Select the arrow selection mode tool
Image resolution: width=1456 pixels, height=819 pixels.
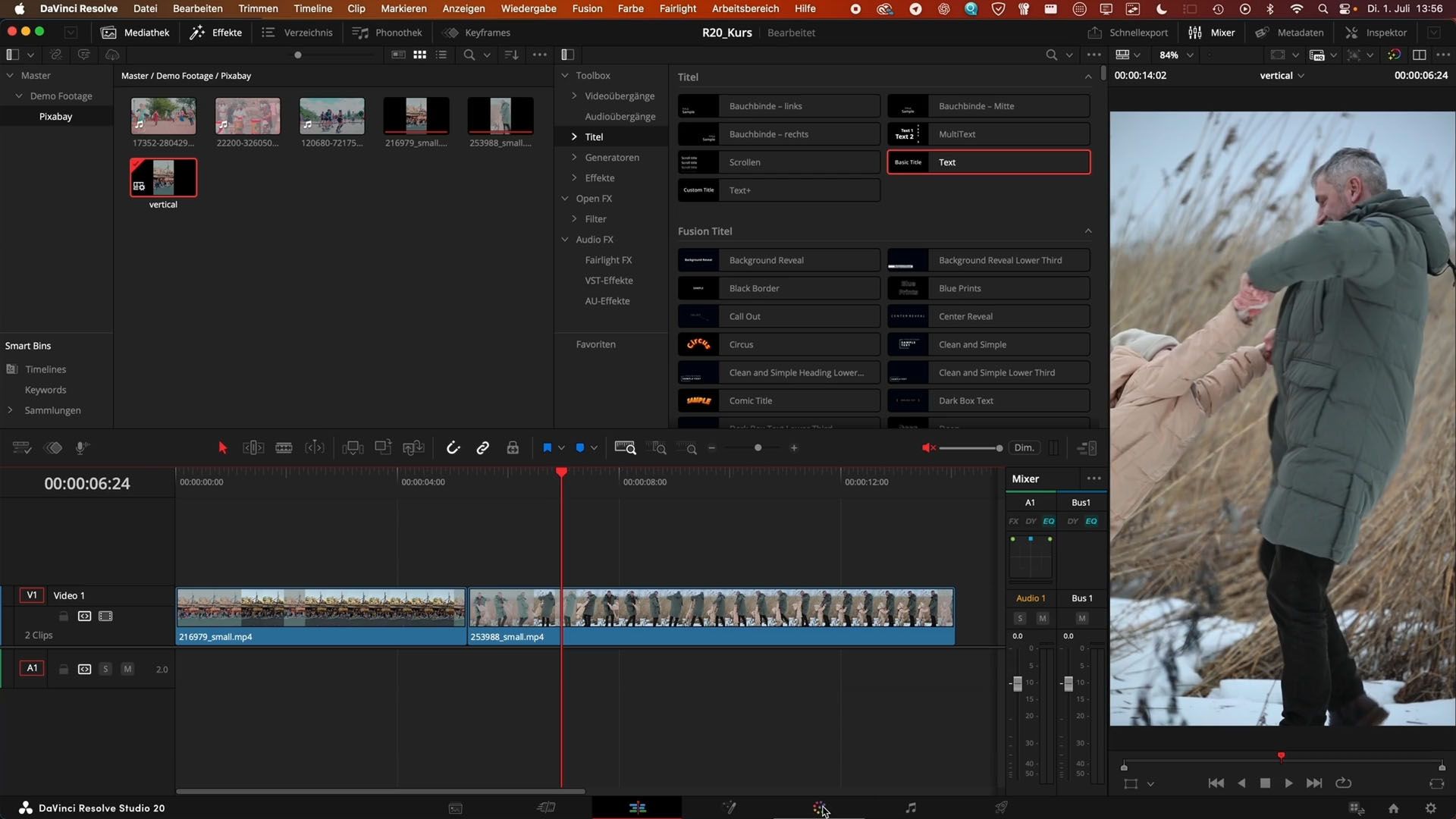pos(222,448)
